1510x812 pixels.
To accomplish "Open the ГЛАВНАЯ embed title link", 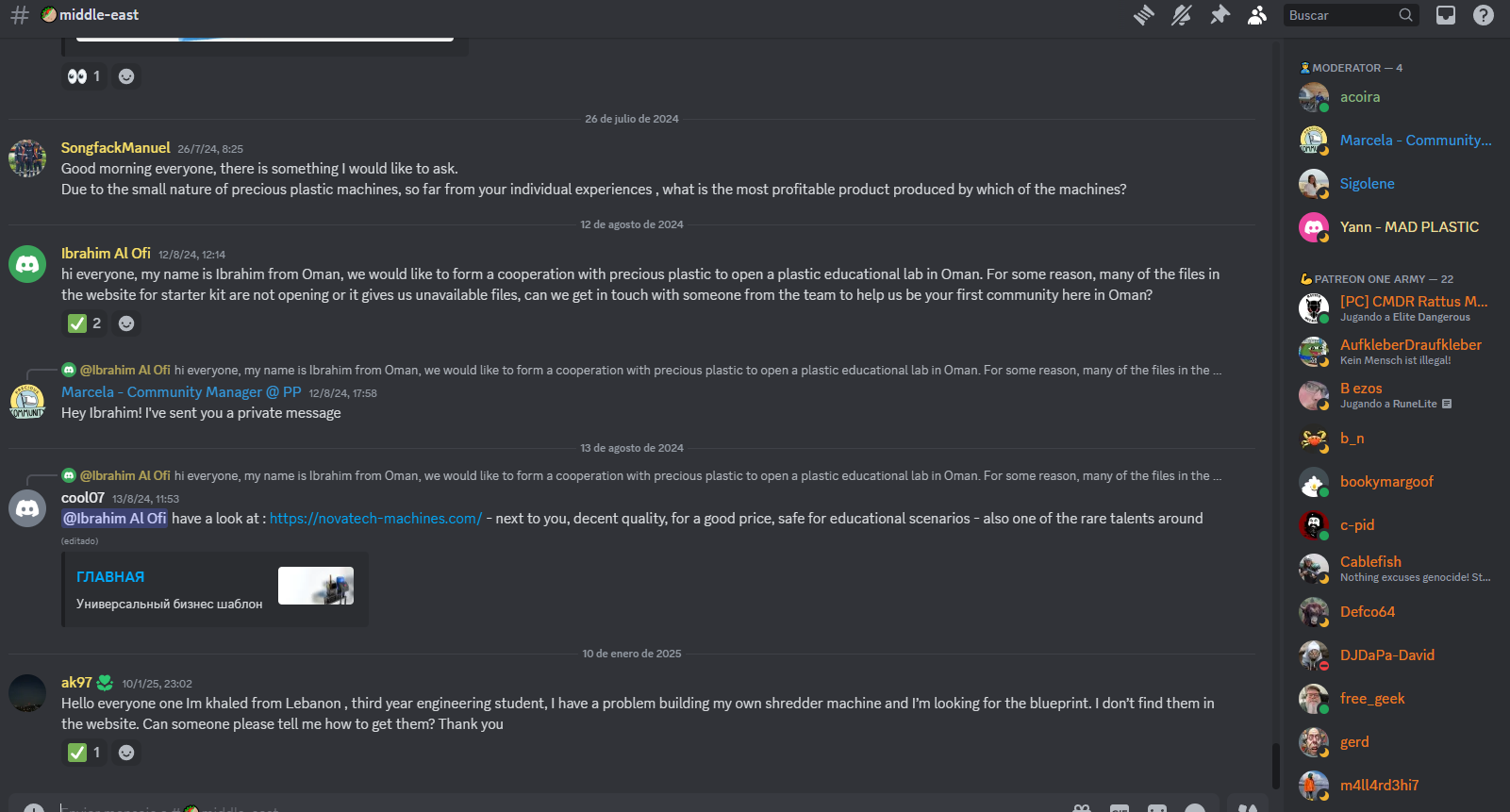I will click(110, 577).
